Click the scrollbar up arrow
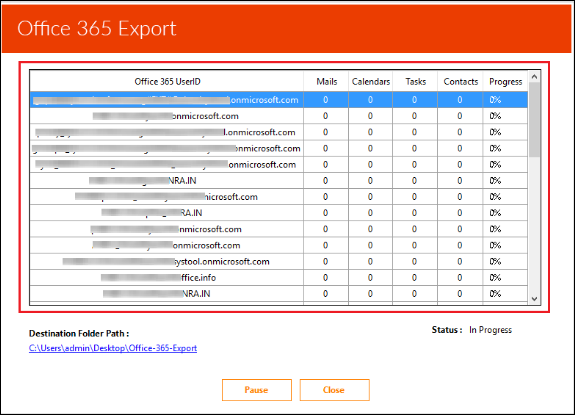Image resolution: width=575 pixels, height=415 pixels. click(534, 77)
